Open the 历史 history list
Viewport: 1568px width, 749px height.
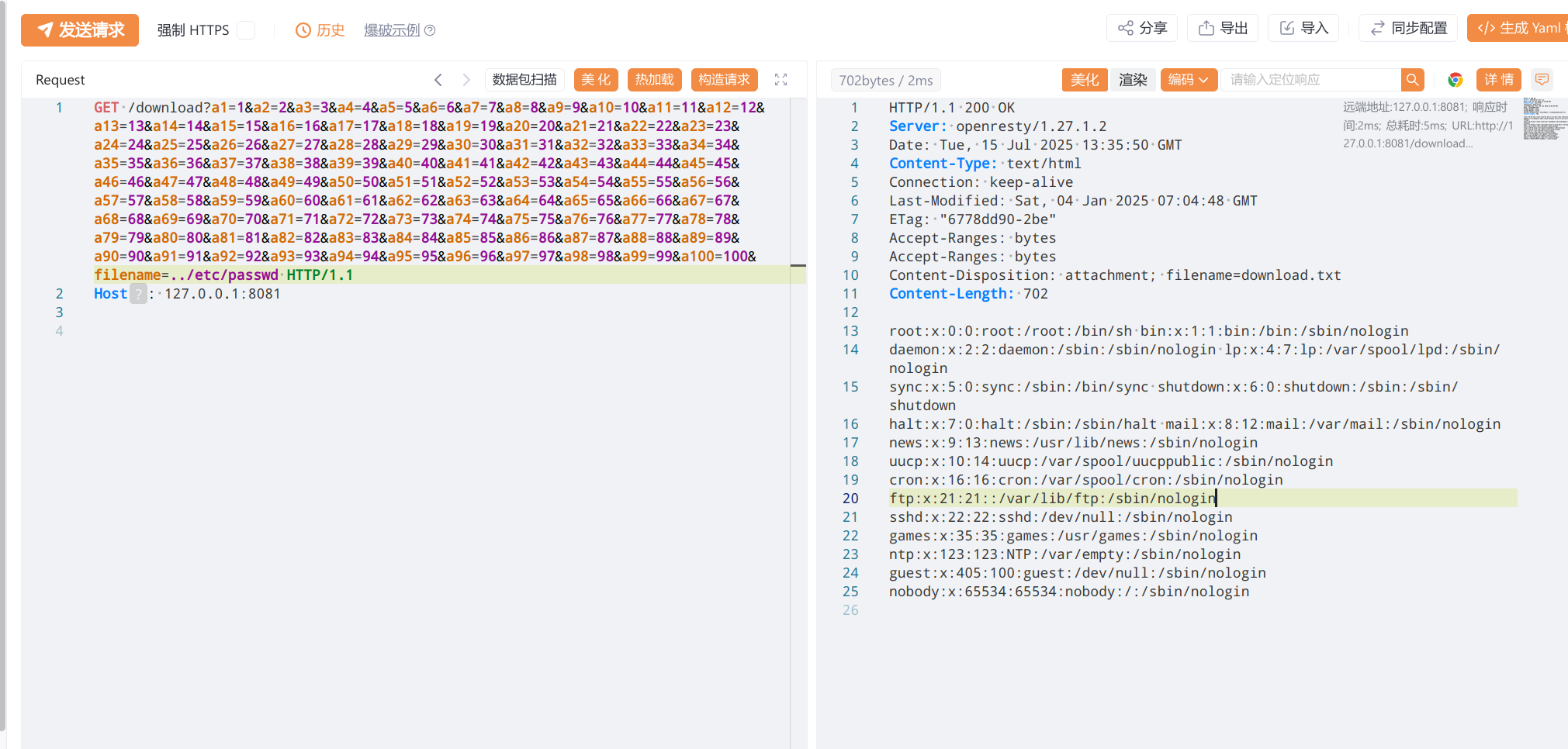coord(320,30)
